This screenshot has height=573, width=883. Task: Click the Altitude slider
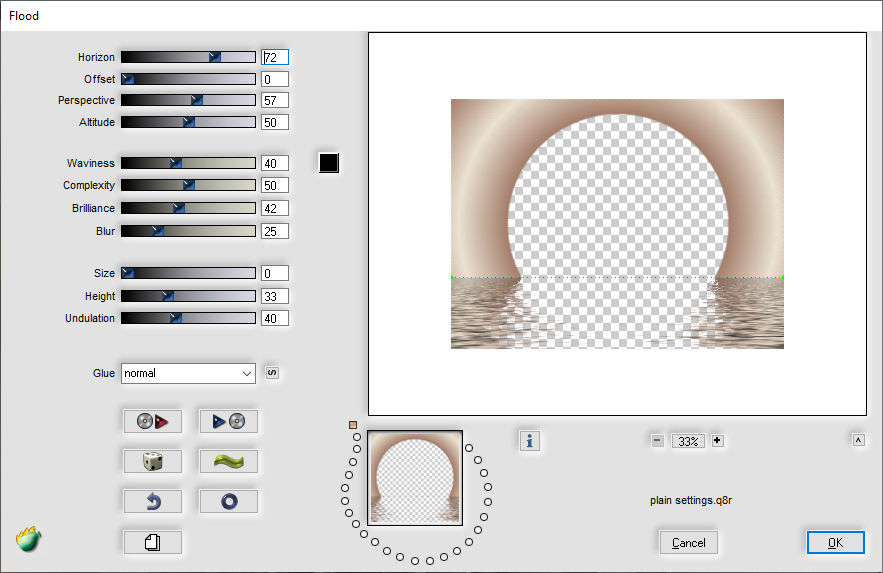point(188,122)
